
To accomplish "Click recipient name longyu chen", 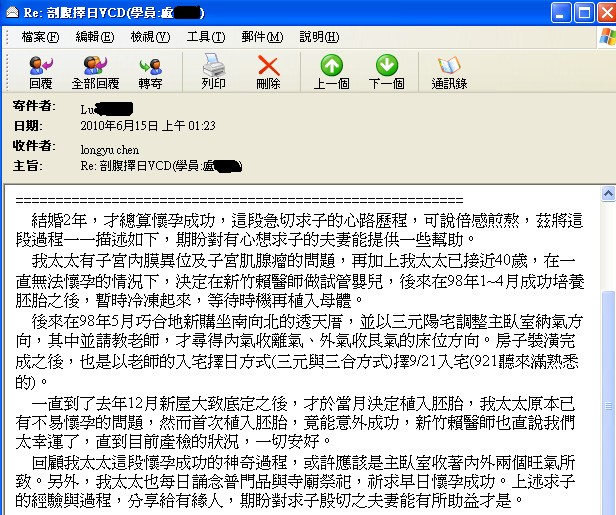I will tap(110, 150).
